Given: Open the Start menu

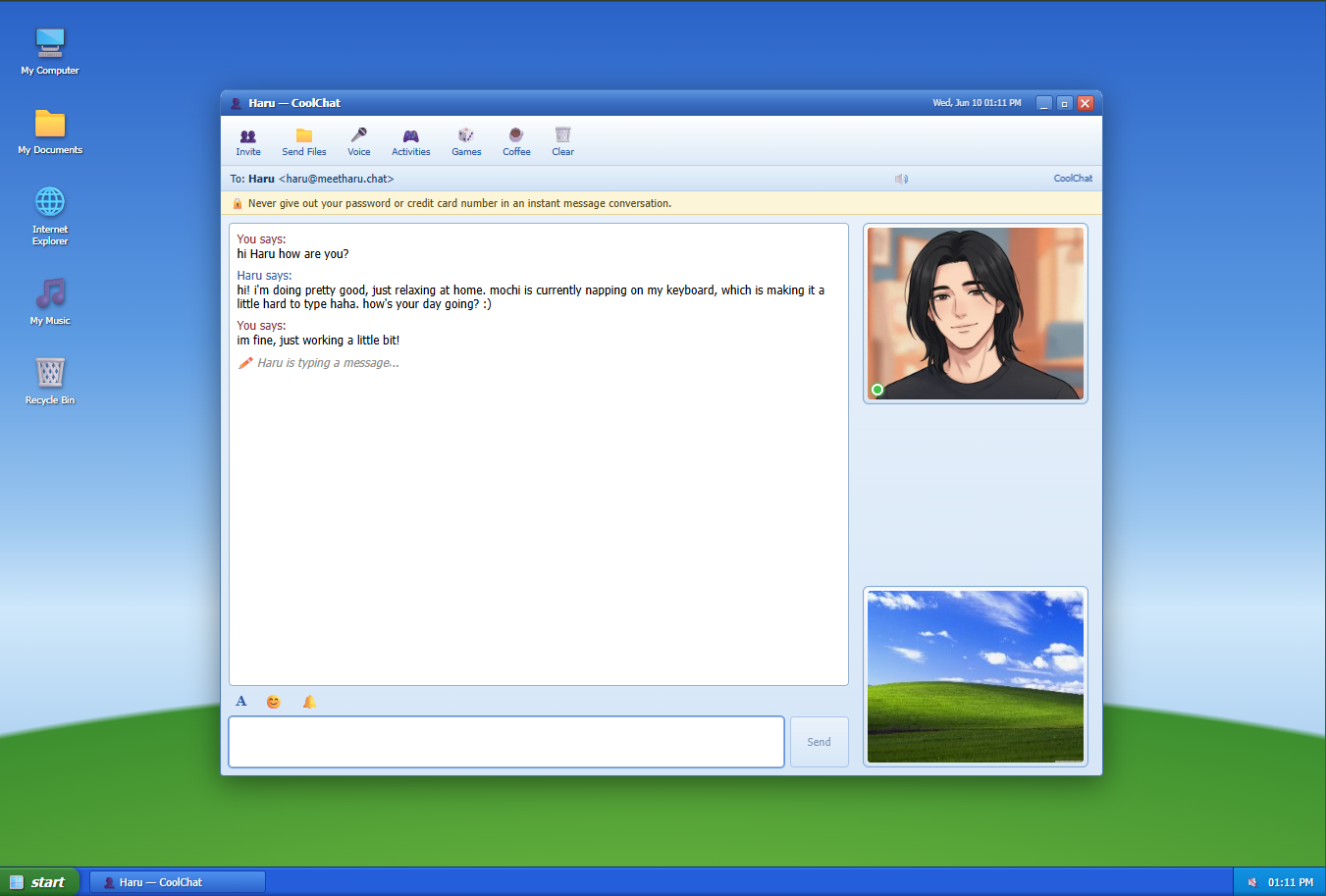Looking at the screenshot, I should (x=40, y=882).
